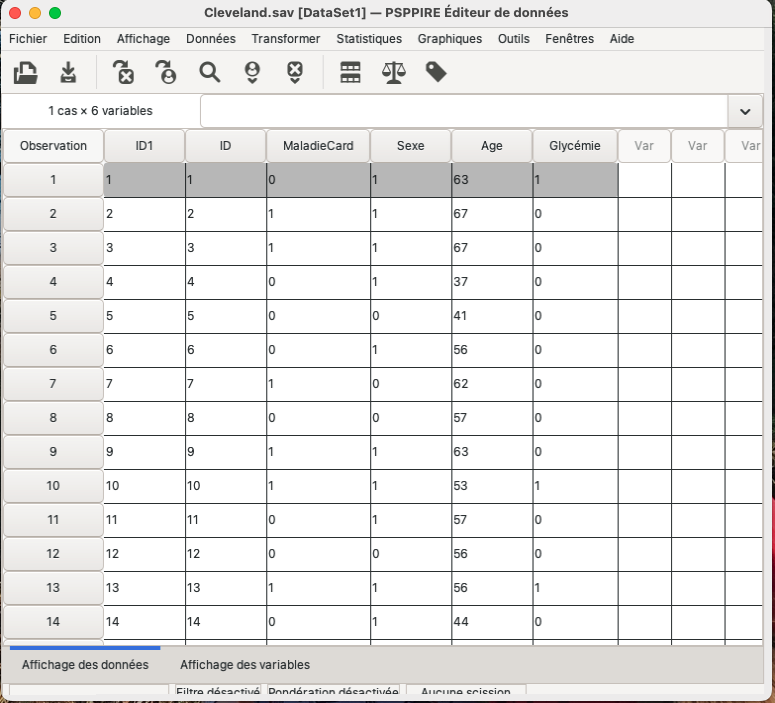
Task: Click the cell entry input field
Action: [463, 111]
